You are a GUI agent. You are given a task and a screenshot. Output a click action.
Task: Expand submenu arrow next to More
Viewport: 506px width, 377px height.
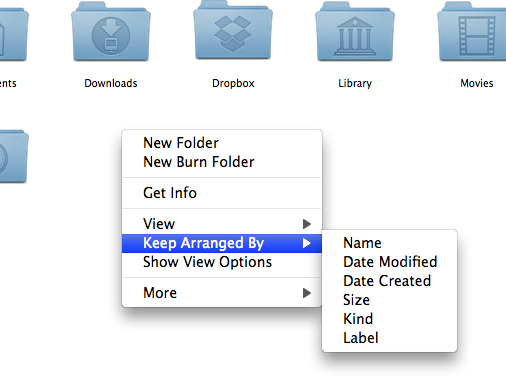pyautogui.click(x=307, y=293)
